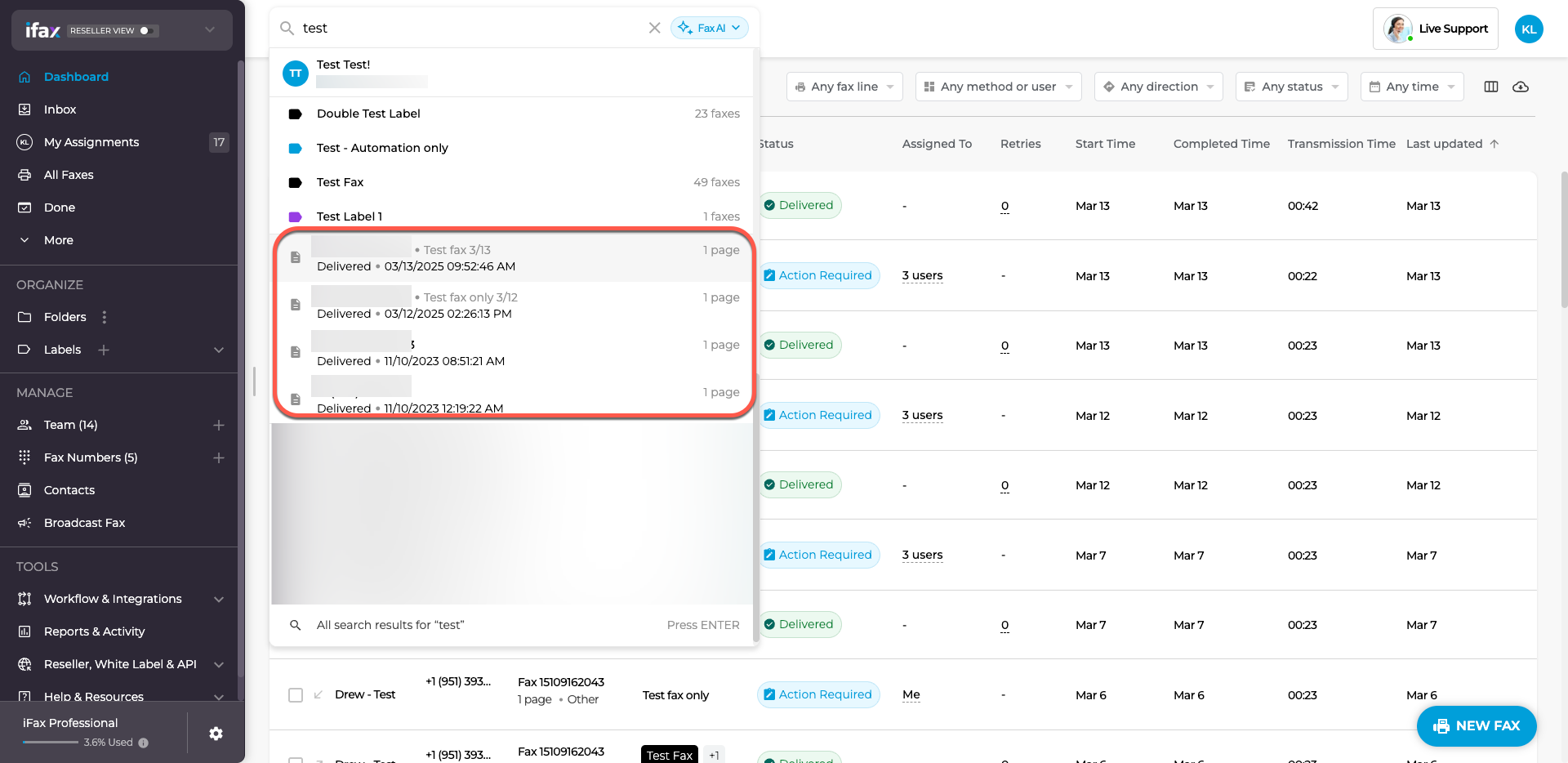
Task: Clear the search field with the X icon
Action: [x=654, y=28]
